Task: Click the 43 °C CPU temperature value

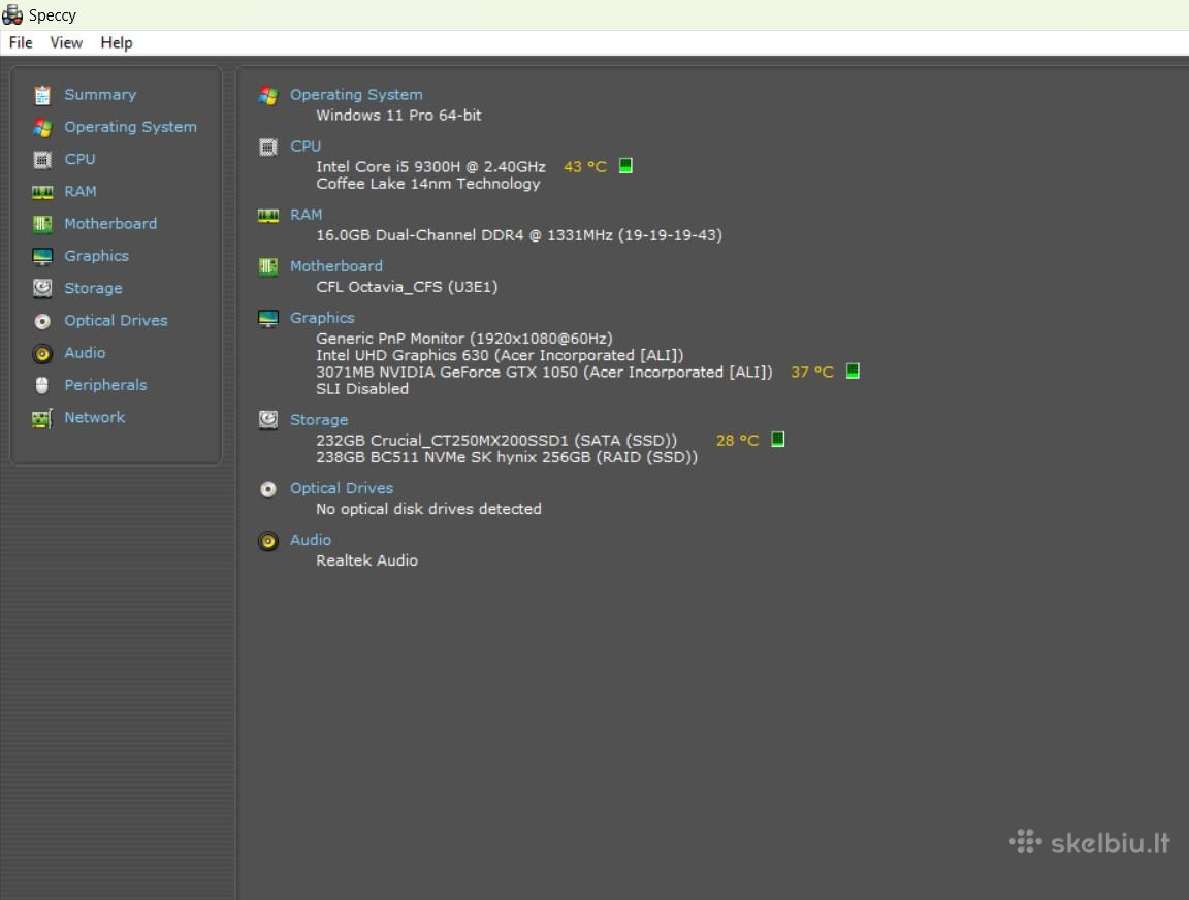Action: pos(585,166)
